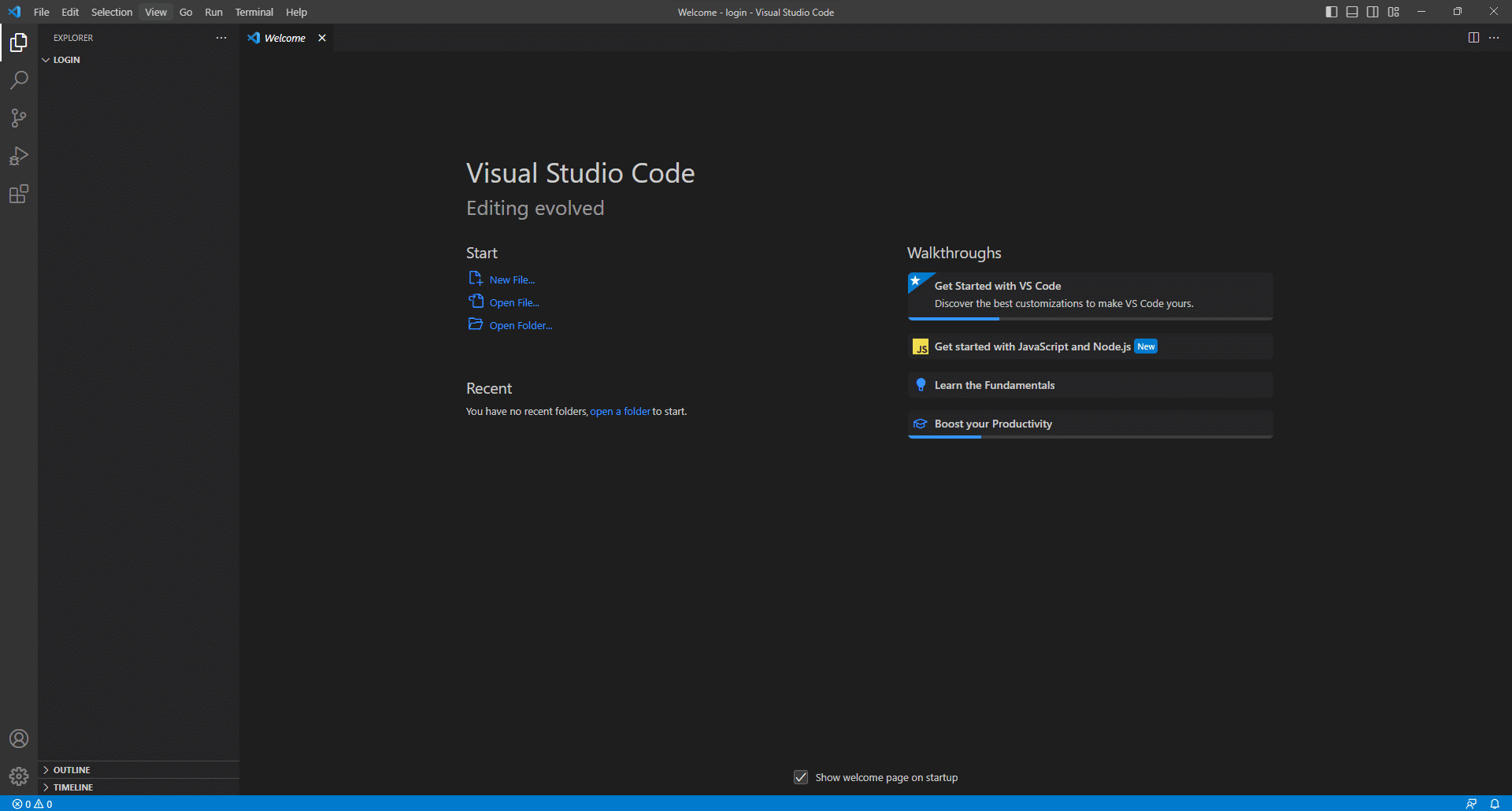Open Get started with JavaScript and Node.js walkthrough
Viewport: 1512px width, 811px height.
point(1090,346)
